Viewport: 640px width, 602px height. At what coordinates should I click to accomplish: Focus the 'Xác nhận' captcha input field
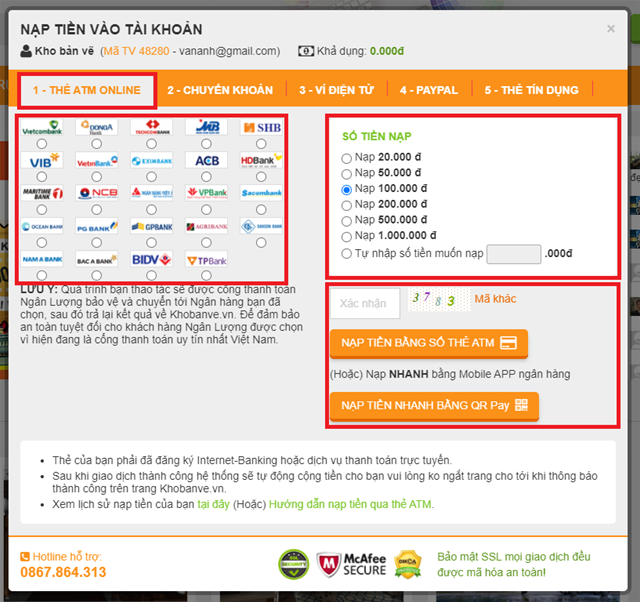click(365, 303)
